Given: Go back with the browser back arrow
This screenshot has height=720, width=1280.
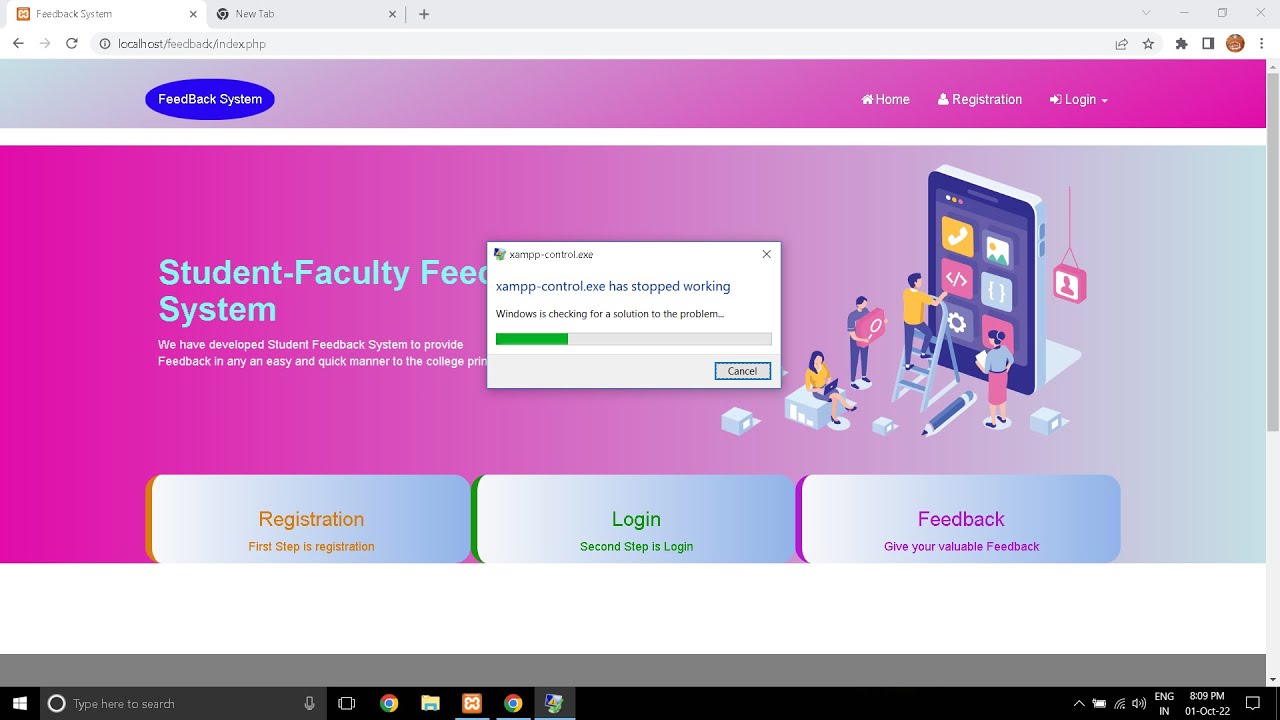Looking at the screenshot, I should click(x=18, y=44).
